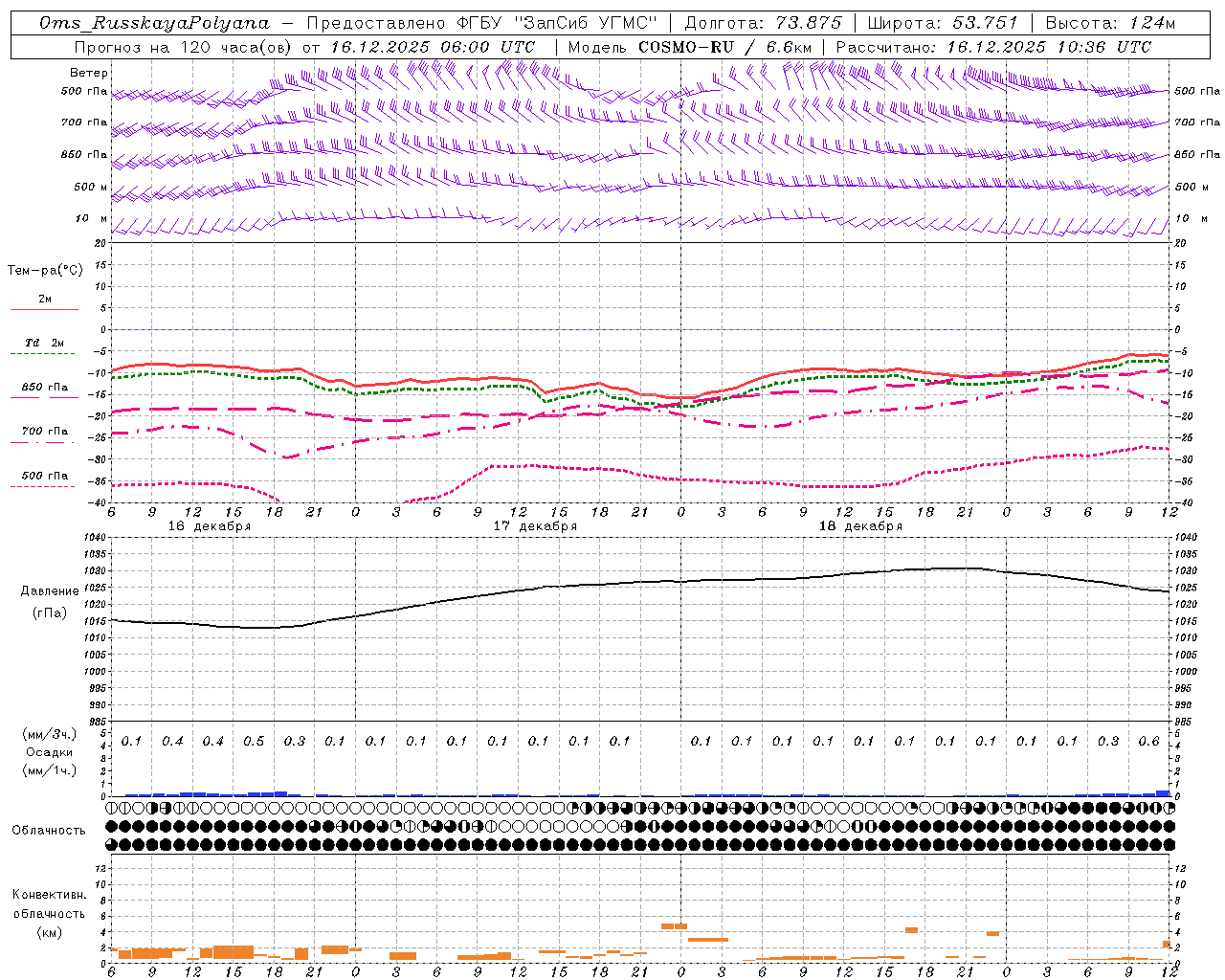Select the forecast line Прогноз на 120 часа(ов)
This screenshot has width=1225, height=980.
185,47
